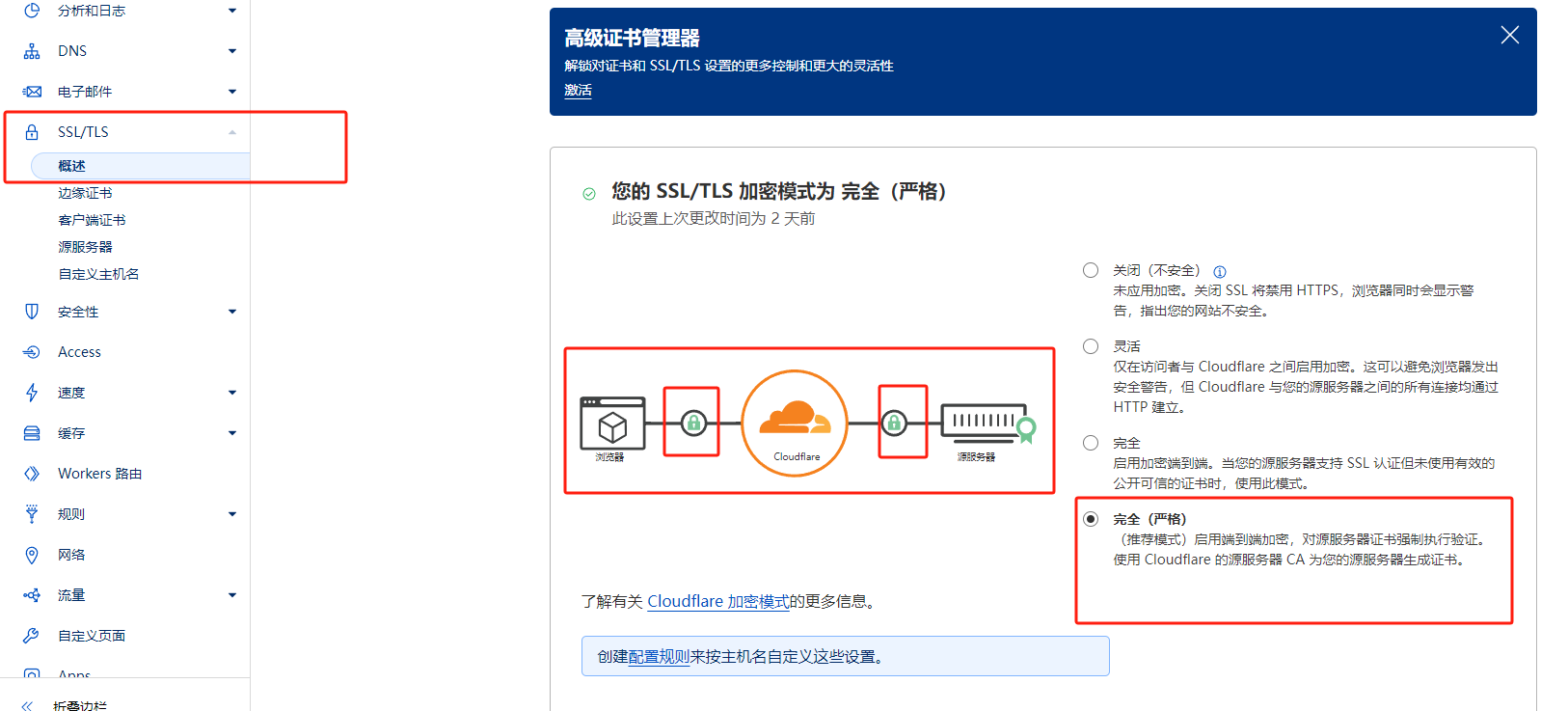This screenshot has width=1568, height=711.
Task: Click the 电子邮件 envelope icon
Action: click(32, 92)
